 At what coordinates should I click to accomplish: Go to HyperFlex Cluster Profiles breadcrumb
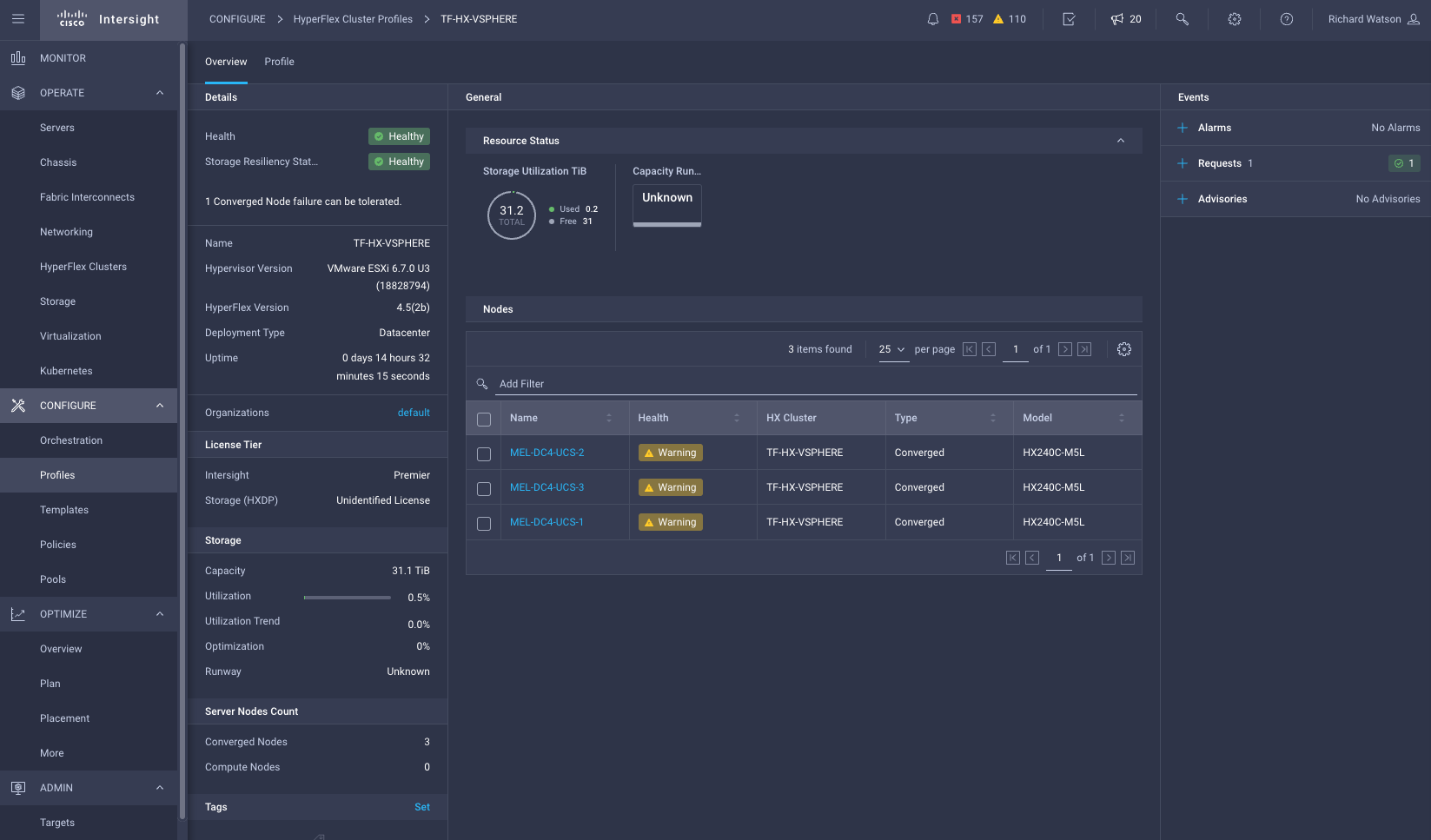pos(353,19)
